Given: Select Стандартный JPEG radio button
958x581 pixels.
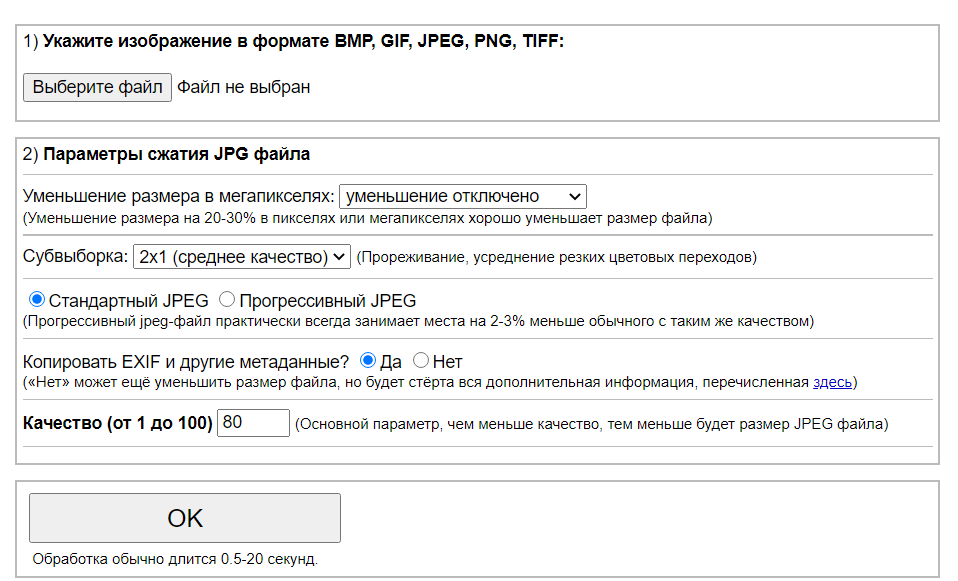Looking at the screenshot, I should pyautogui.click(x=37, y=299).
